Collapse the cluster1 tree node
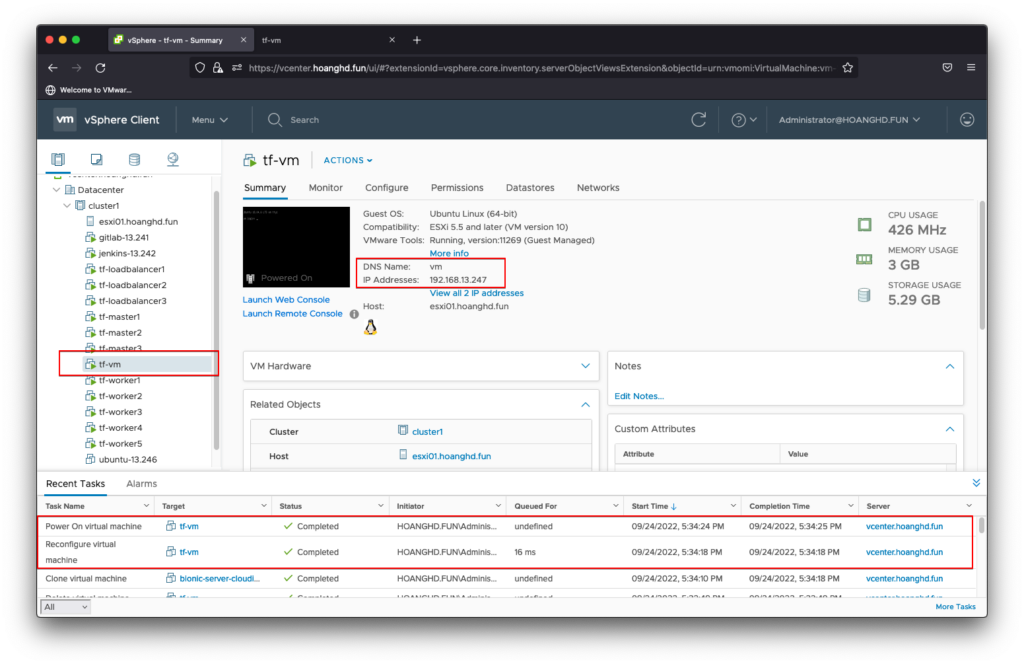 pos(67,206)
